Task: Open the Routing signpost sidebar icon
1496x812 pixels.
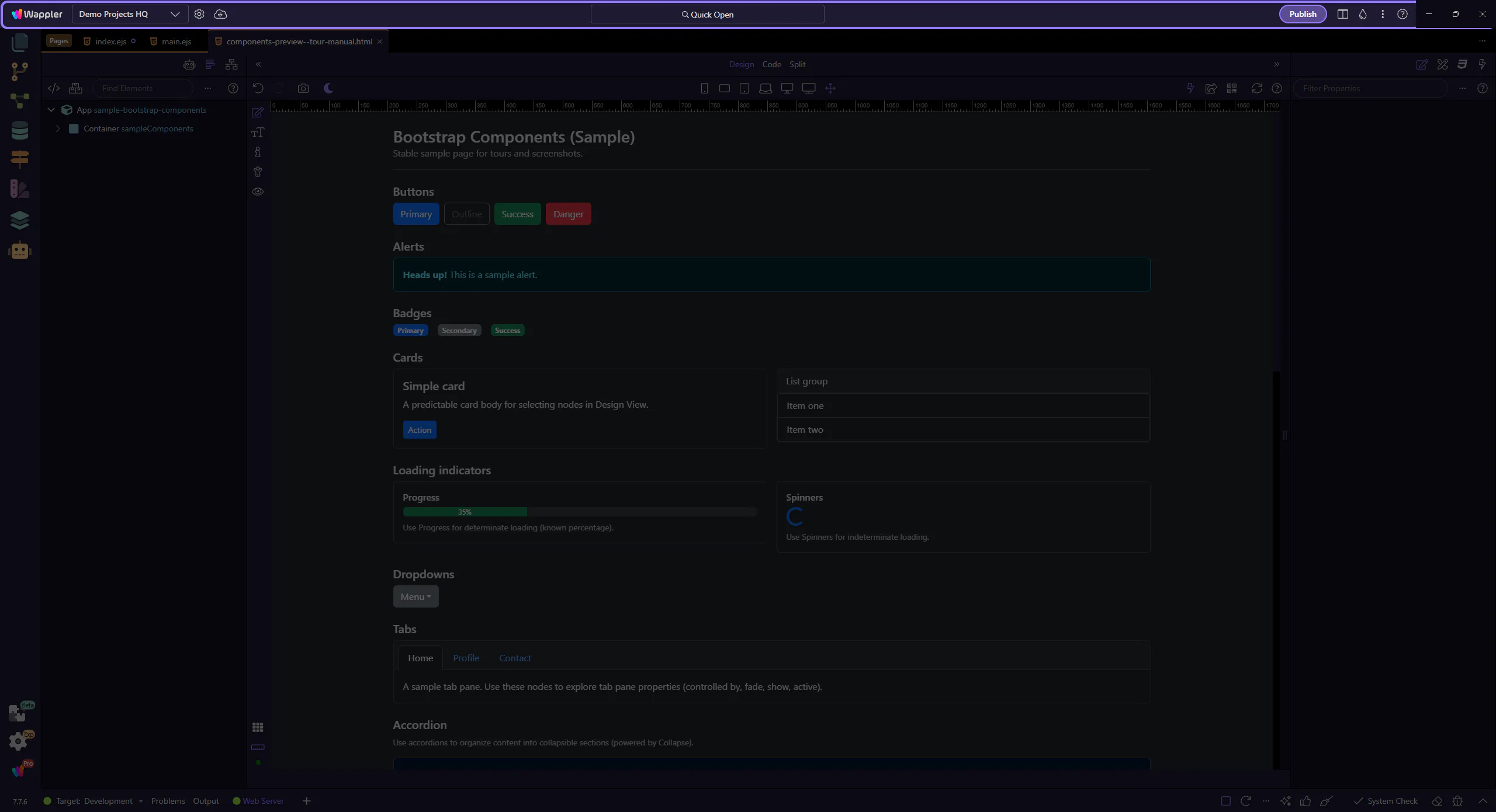Action: click(x=20, y=159)
